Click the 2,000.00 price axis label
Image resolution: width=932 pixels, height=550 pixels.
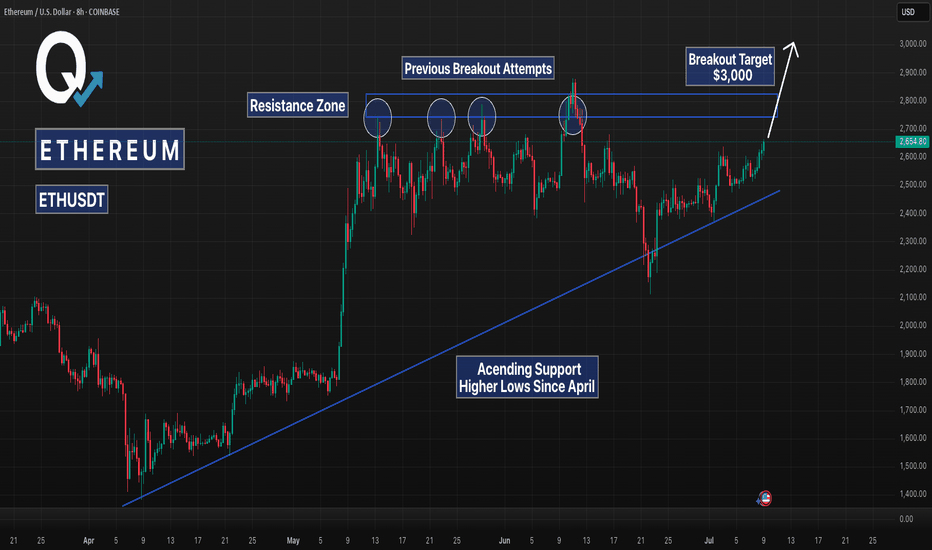(912, 325)
